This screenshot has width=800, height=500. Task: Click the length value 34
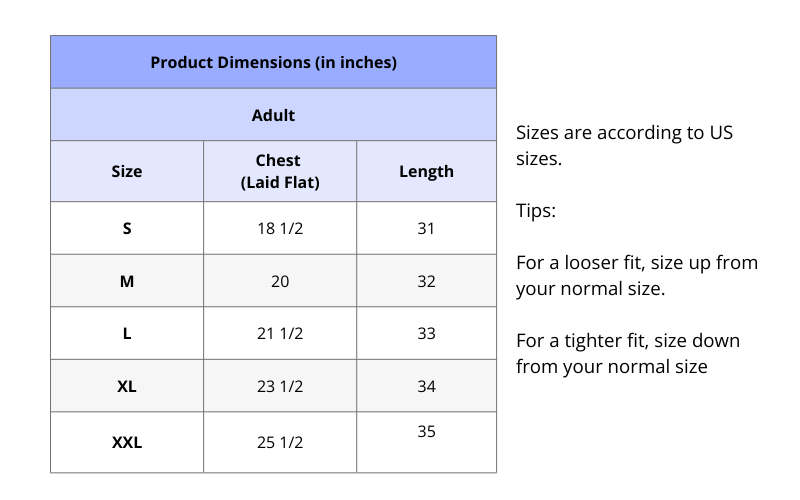click(x=426, y=386)
